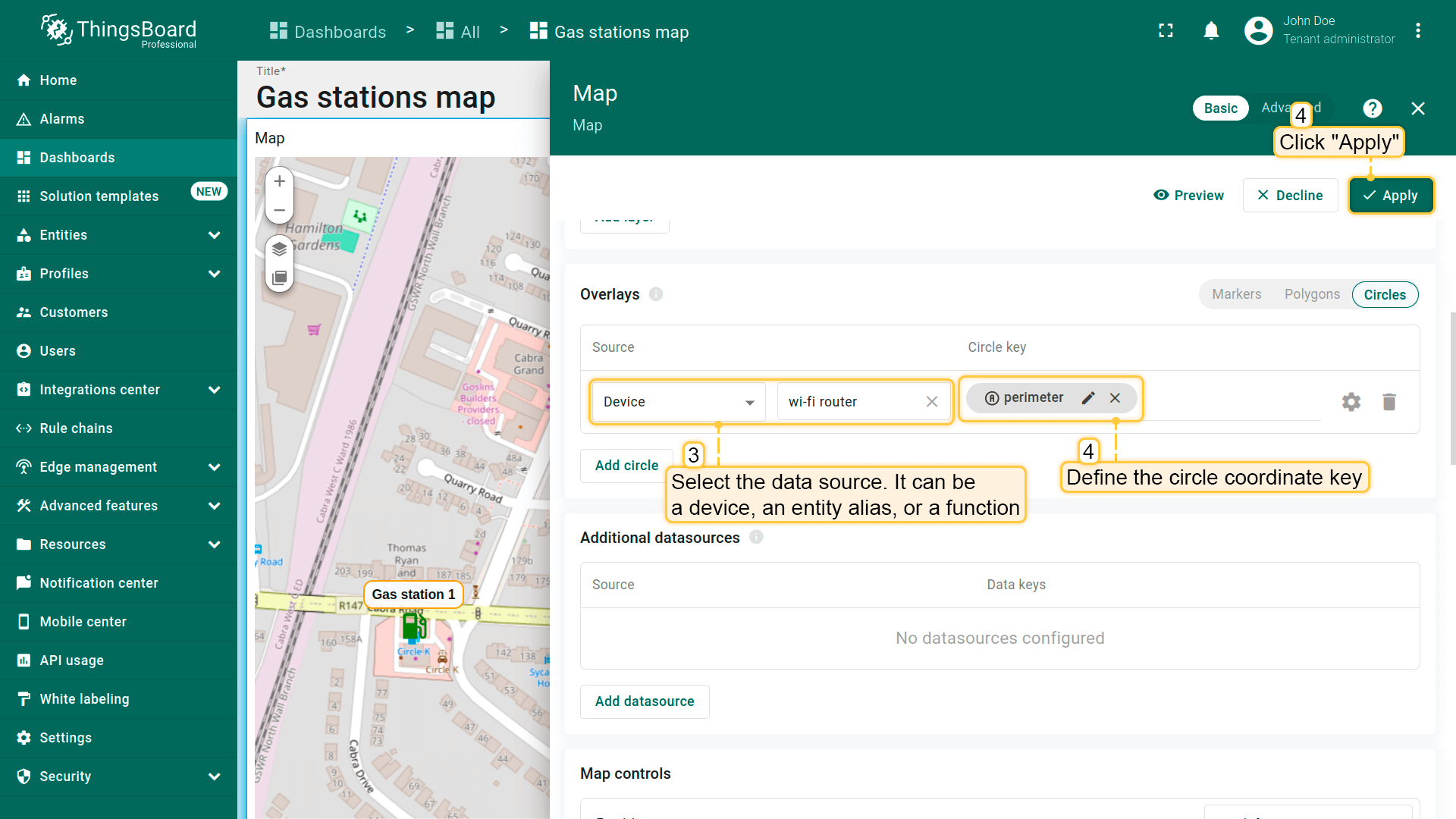Clear the wi-fi router device field

[931, 402]
